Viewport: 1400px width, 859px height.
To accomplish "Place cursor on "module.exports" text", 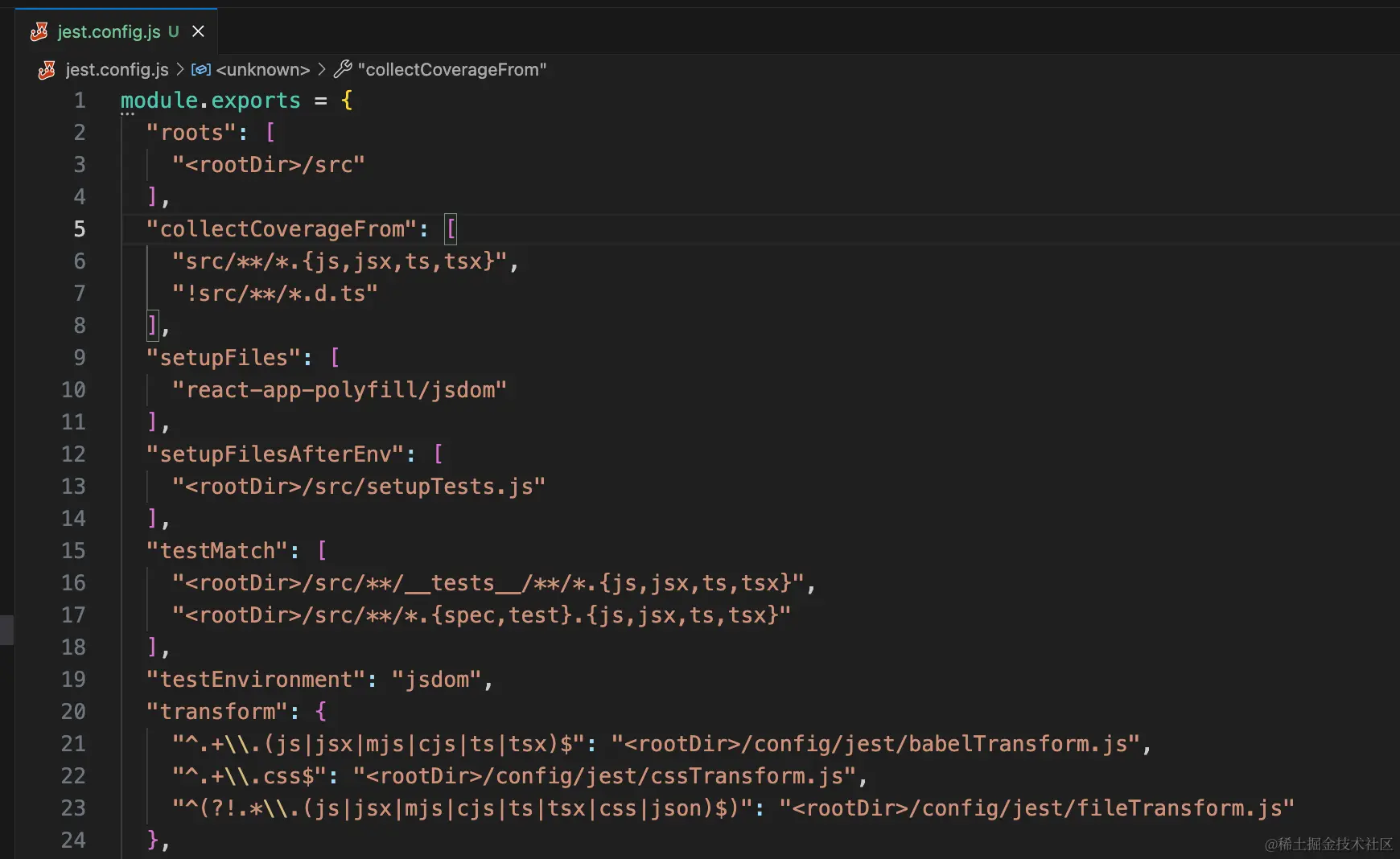I will 211,101.
